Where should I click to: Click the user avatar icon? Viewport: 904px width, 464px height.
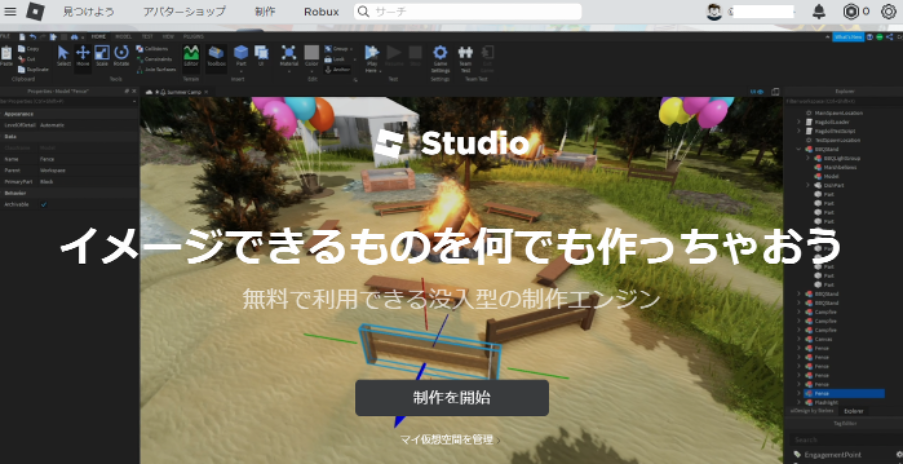[x=714, y=12]
